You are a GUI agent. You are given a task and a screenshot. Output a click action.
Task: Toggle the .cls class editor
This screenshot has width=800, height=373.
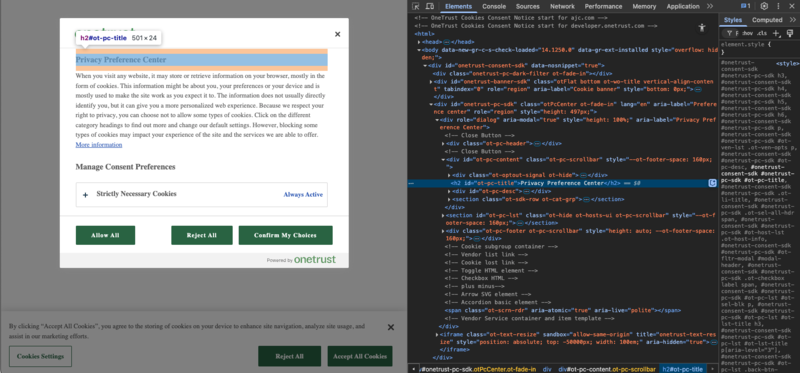point(762,33)
